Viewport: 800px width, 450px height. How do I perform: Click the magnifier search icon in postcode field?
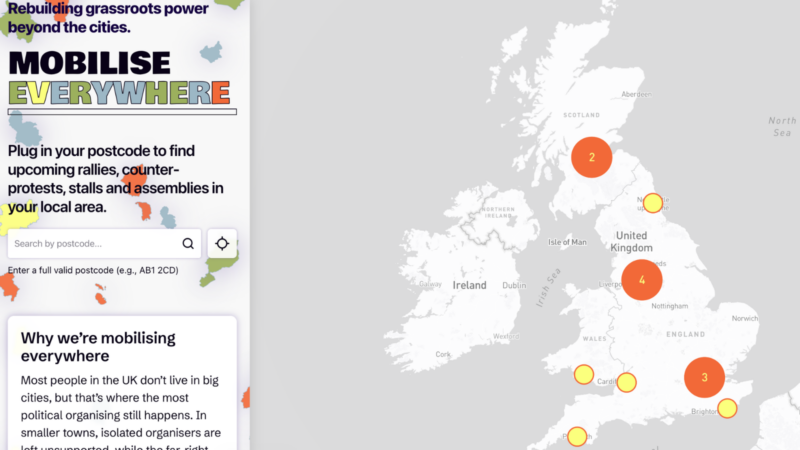click(x=188, y=243)
